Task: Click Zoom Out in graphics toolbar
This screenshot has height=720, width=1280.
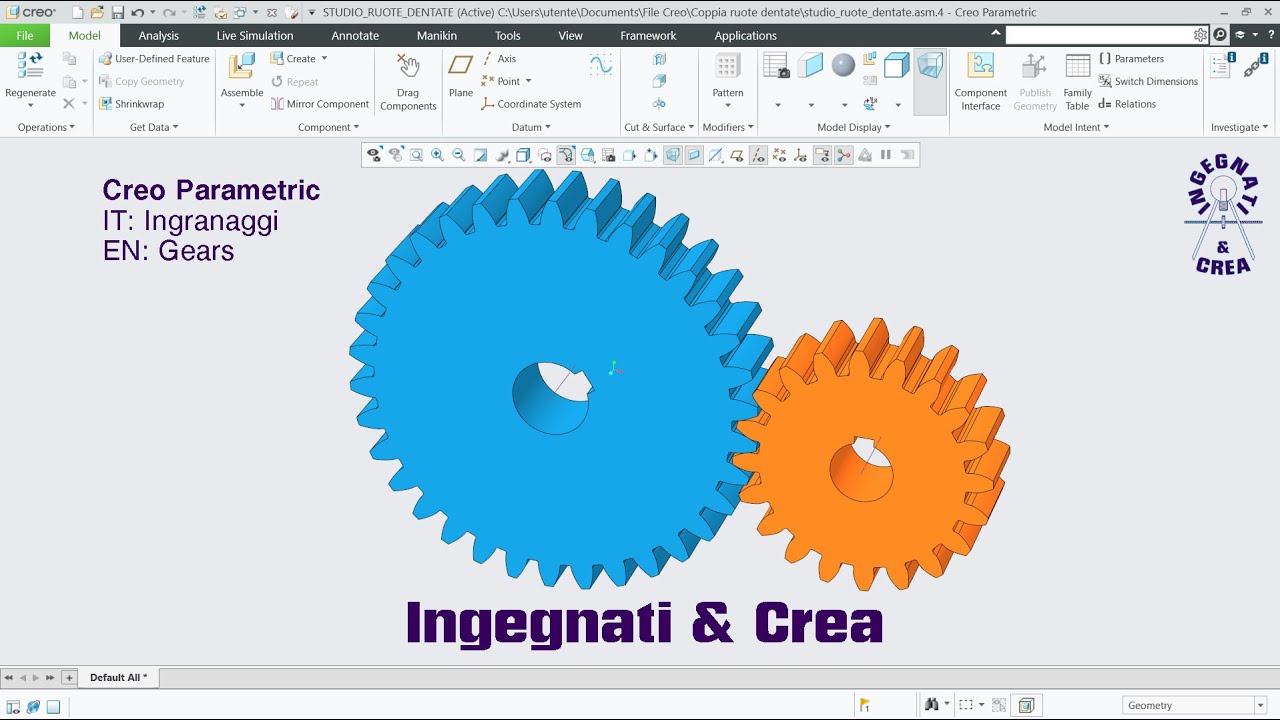Action: click(x=459, y=155)
